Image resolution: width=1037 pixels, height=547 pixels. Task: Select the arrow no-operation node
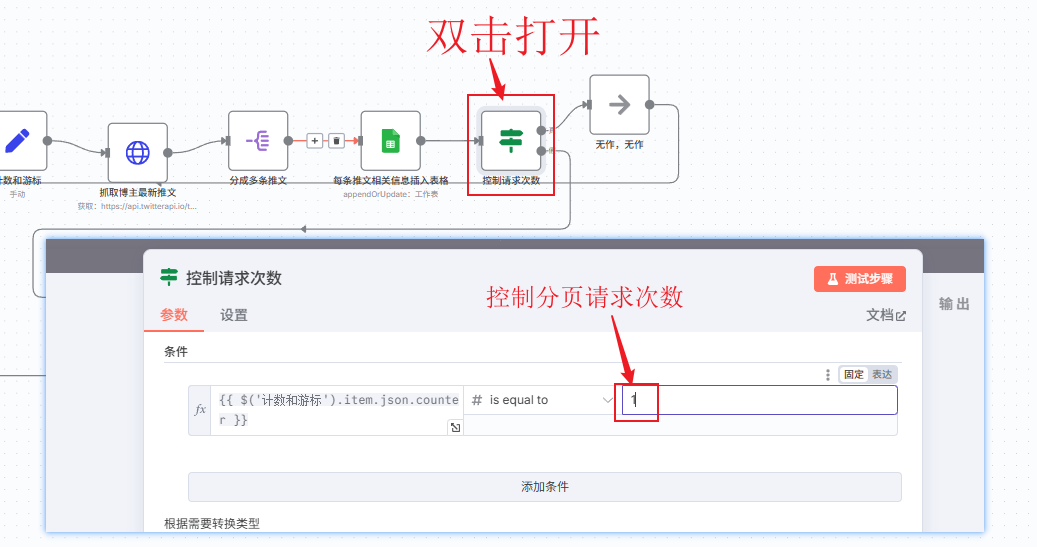coord(620,105)
